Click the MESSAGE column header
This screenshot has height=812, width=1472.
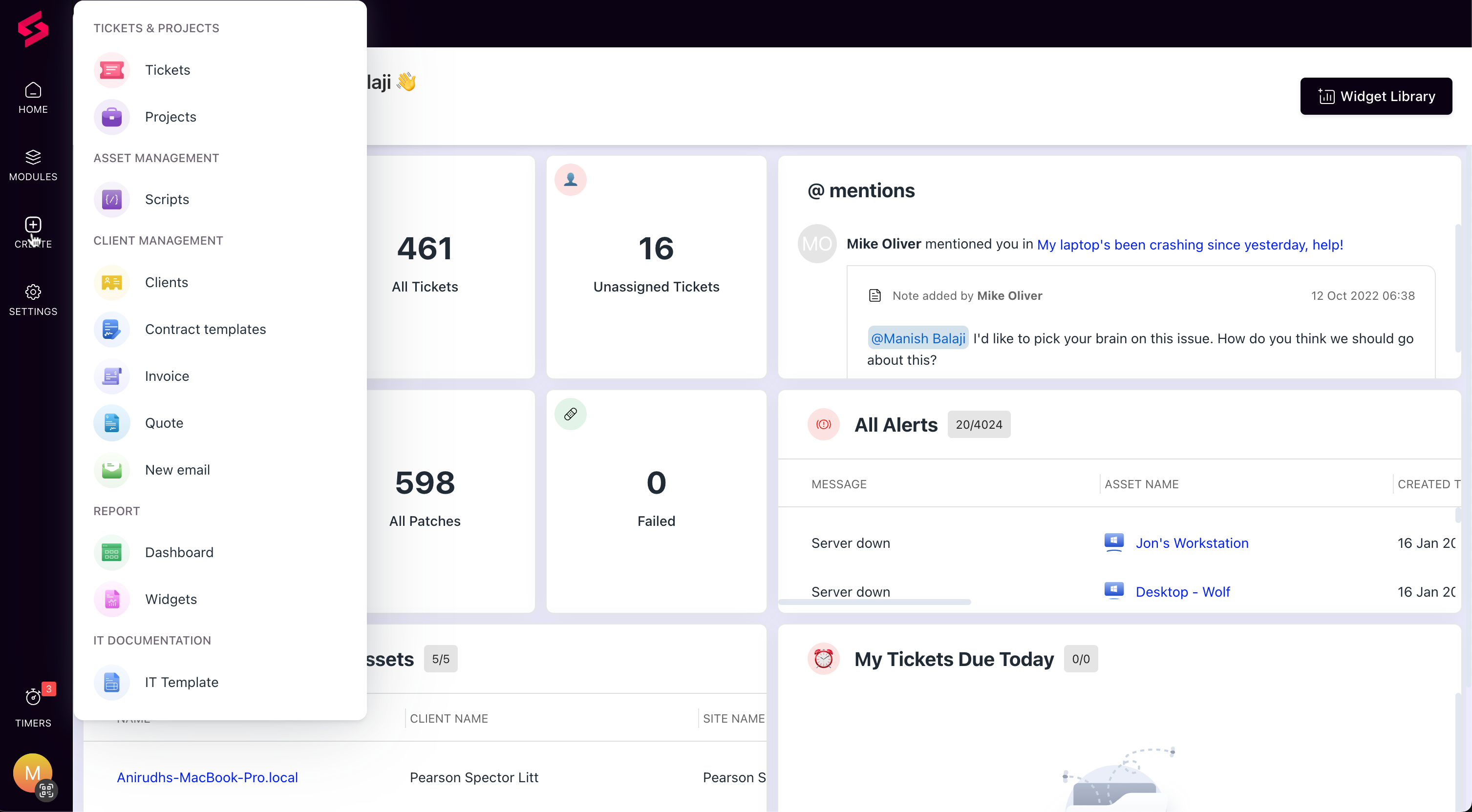[839, 484]
